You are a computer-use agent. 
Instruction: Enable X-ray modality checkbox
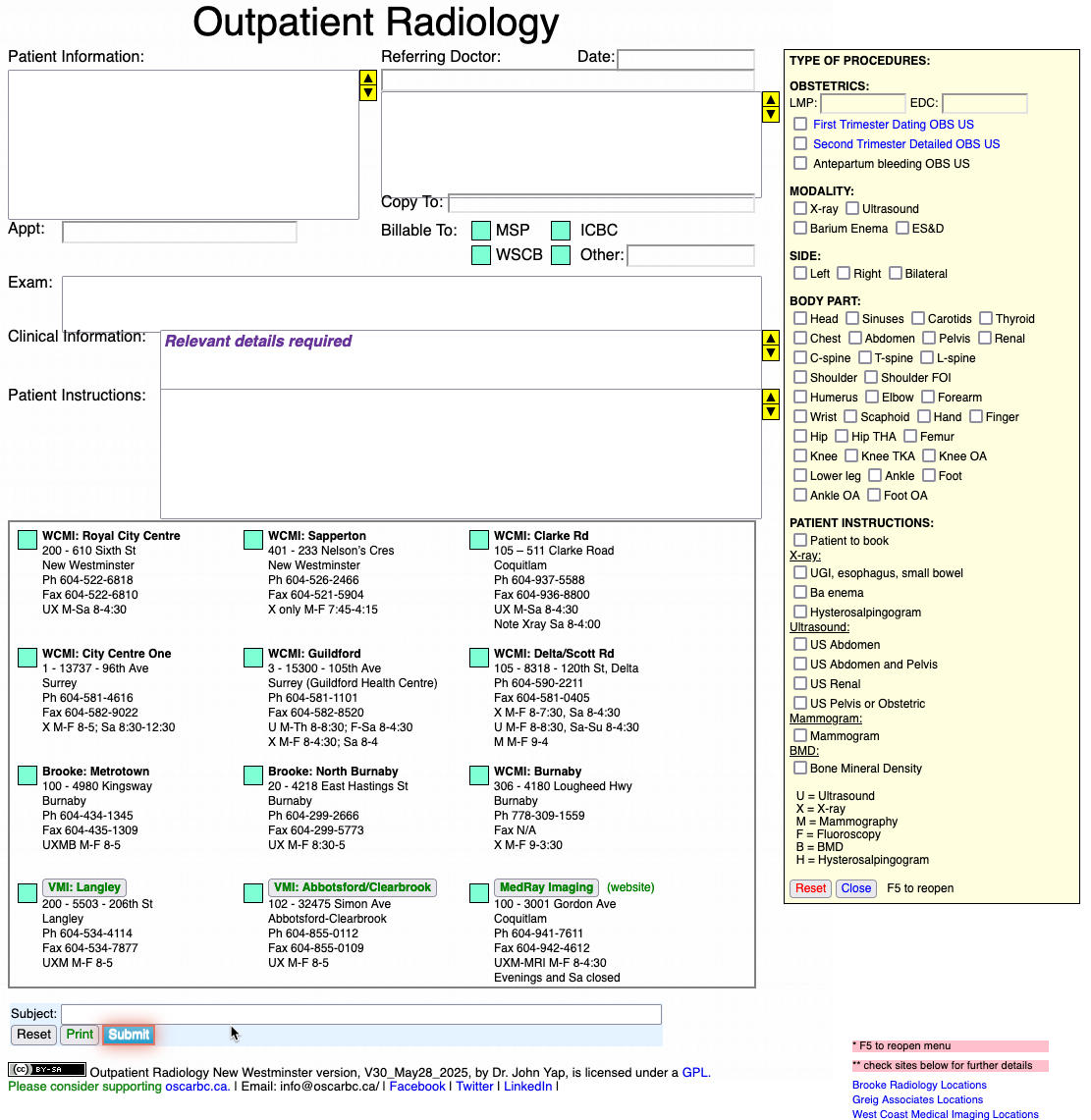click(x=800, y=208)
